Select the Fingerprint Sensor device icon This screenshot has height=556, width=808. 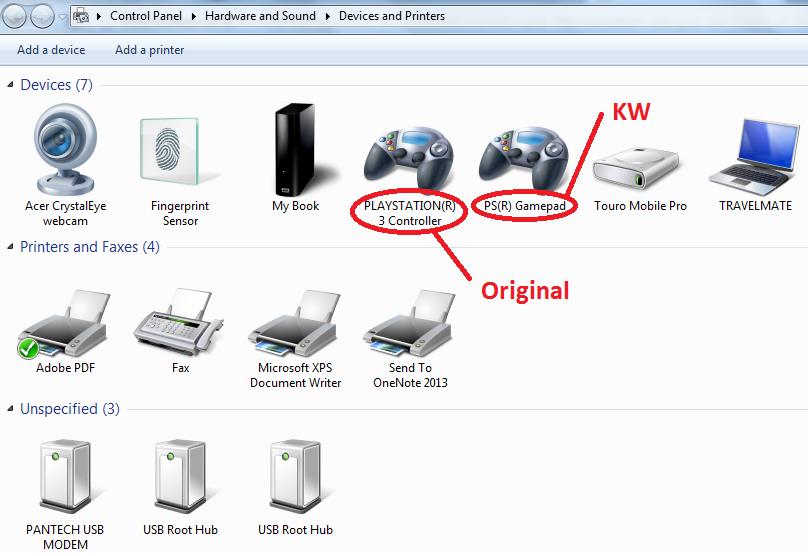[x=170, y=151]
